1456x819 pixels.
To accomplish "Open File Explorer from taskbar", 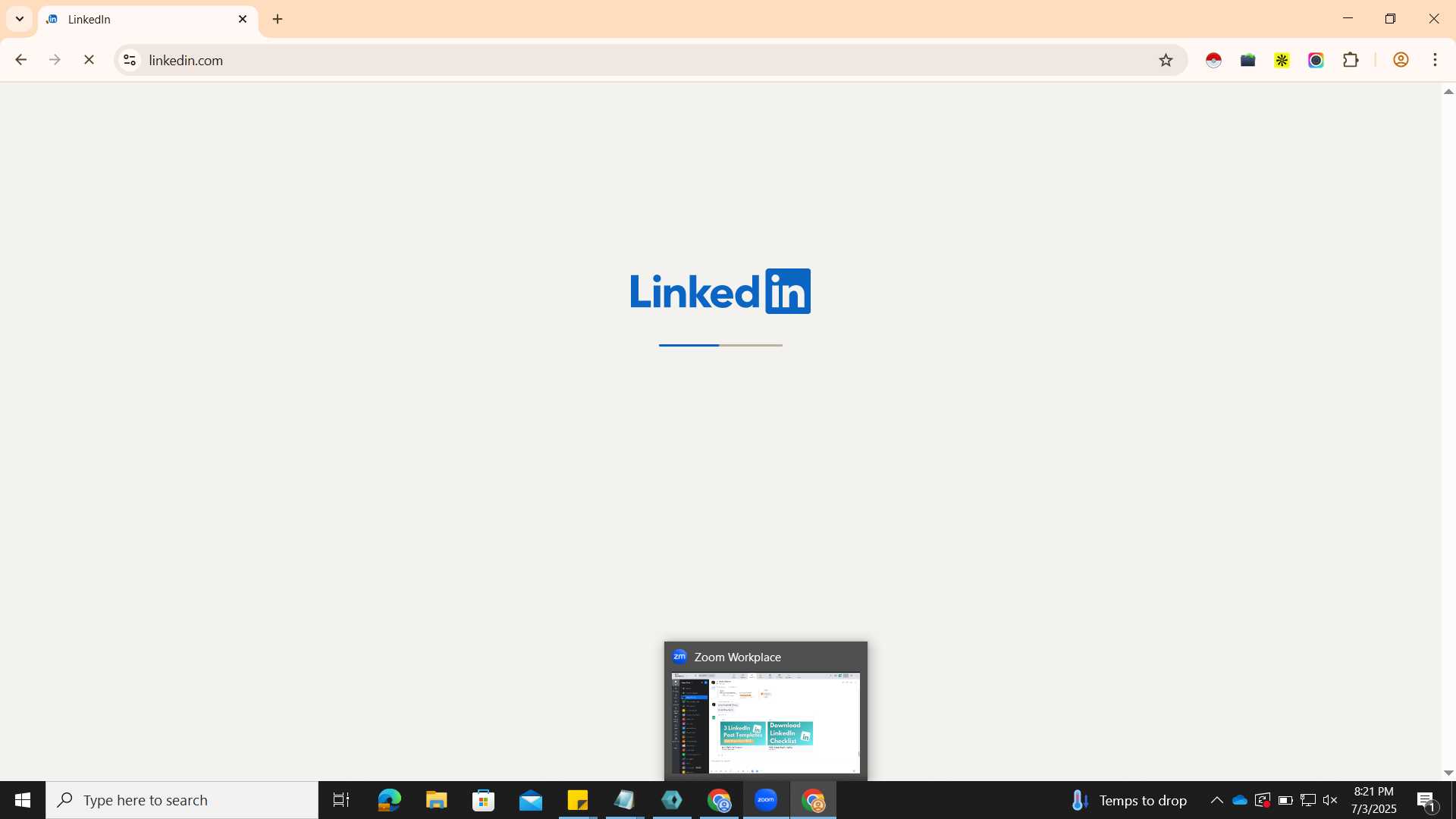I will 436,800.
